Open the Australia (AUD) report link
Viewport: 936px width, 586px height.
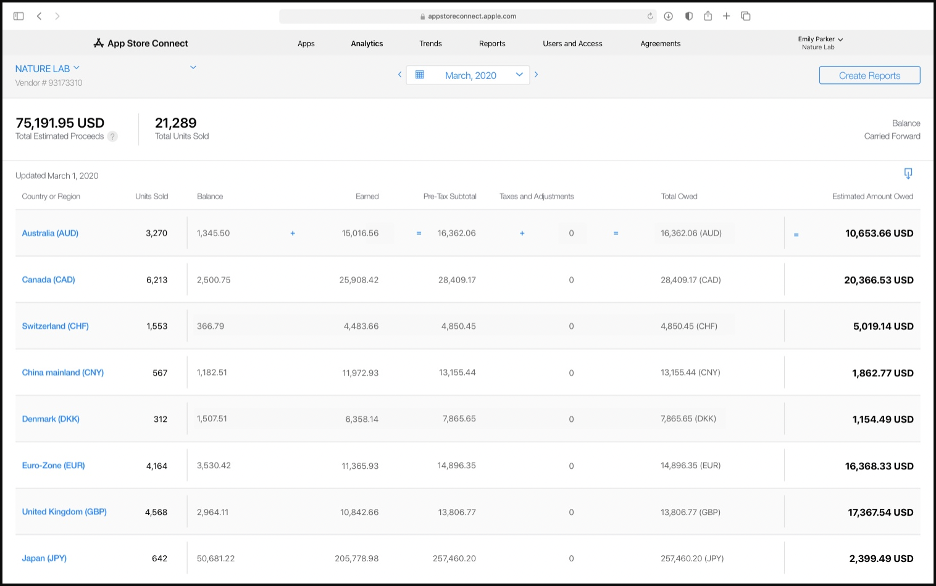tap(50, 233)
